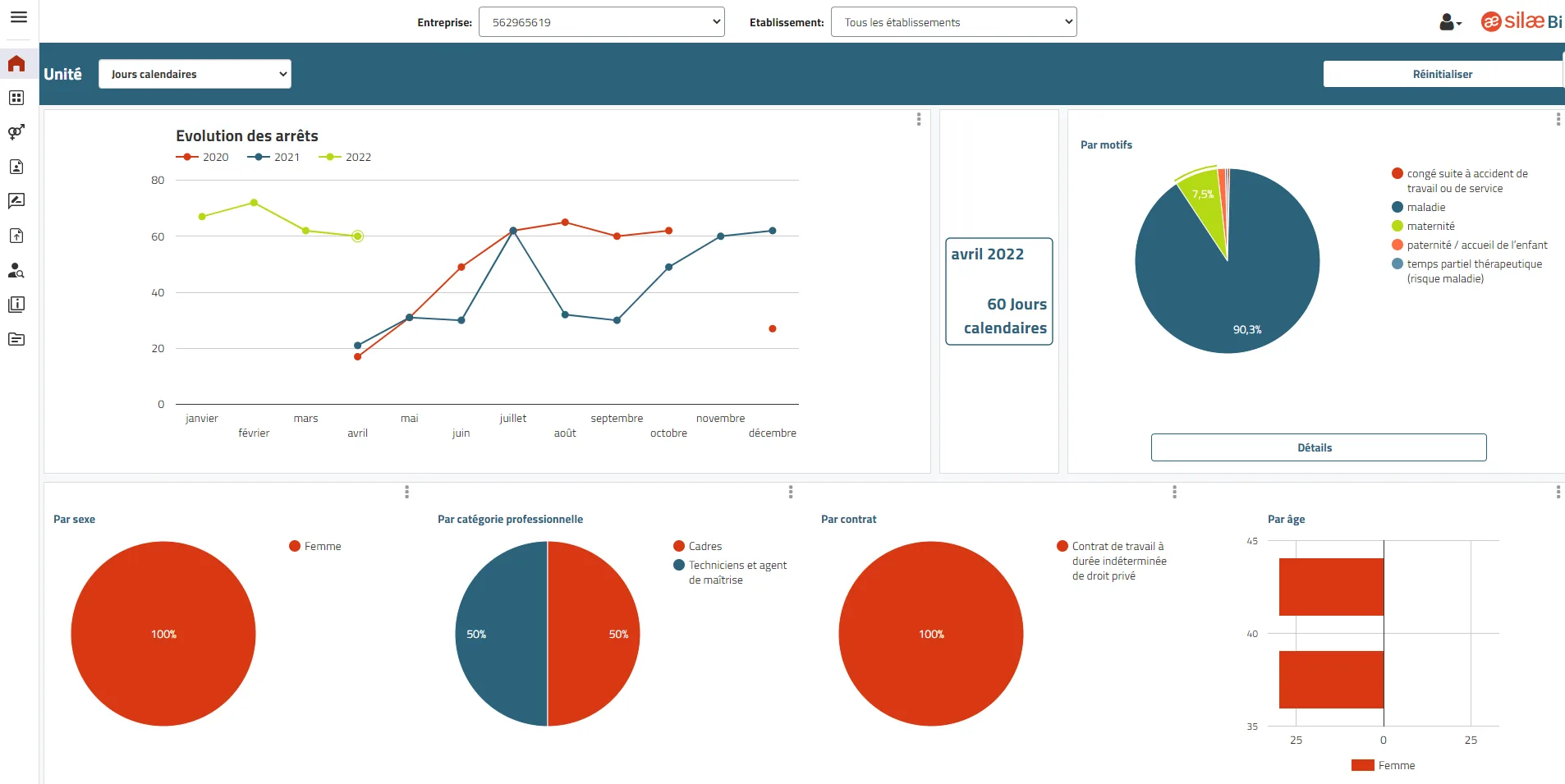
Task: Click the Détails button under Par motifs
Action: (1319, 447)
